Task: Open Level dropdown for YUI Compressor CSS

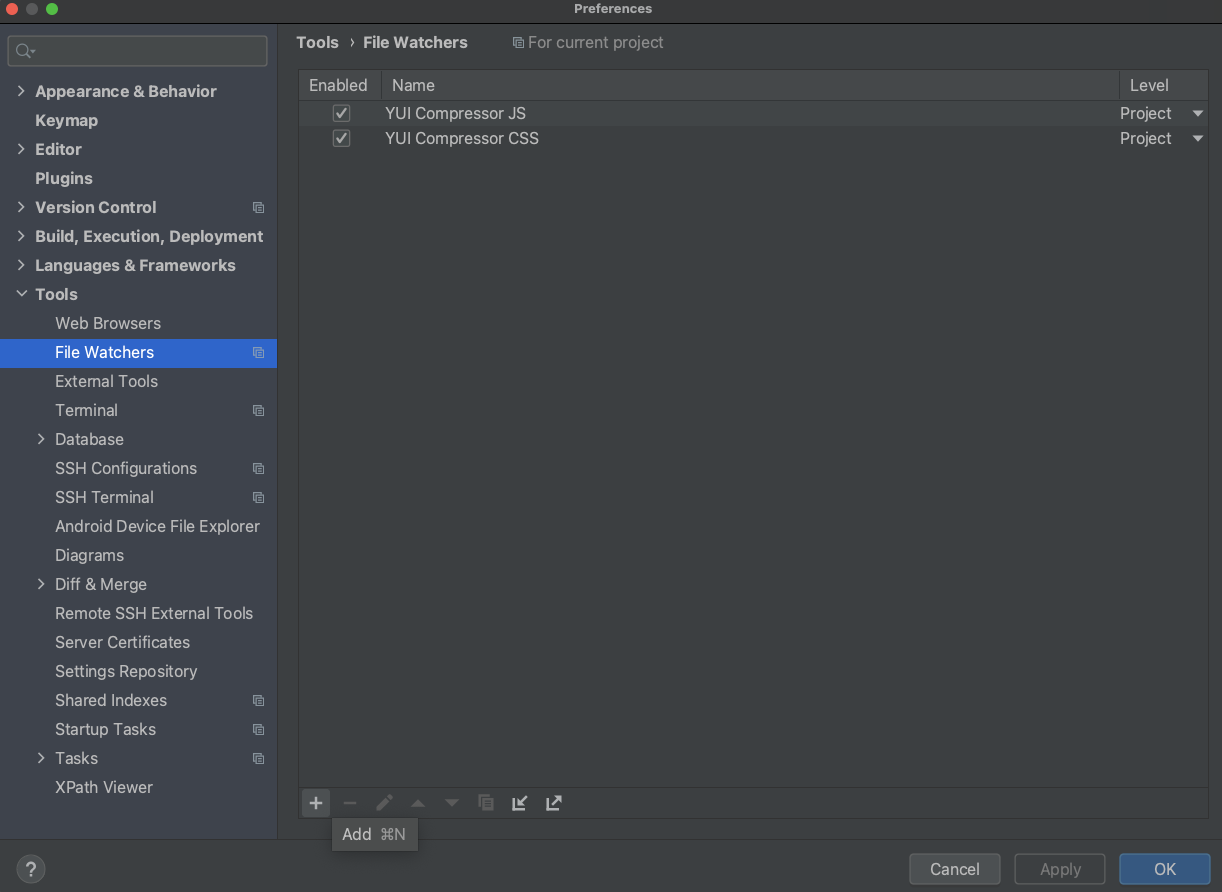Action: click(1198, 139)
